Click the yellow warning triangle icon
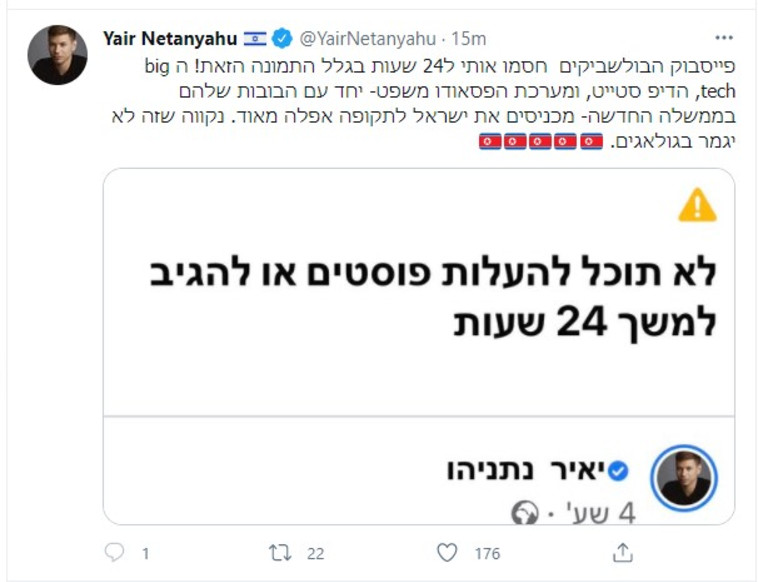The image size is (758, 582). pos(696,206)
